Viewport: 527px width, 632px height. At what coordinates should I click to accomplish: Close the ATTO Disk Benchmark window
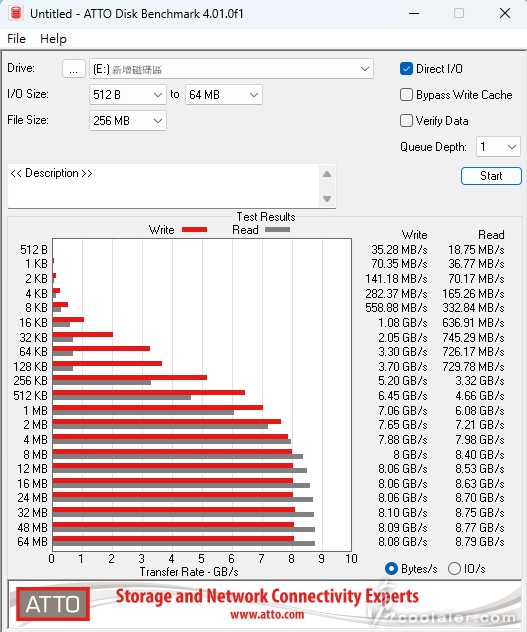[505, 13]
